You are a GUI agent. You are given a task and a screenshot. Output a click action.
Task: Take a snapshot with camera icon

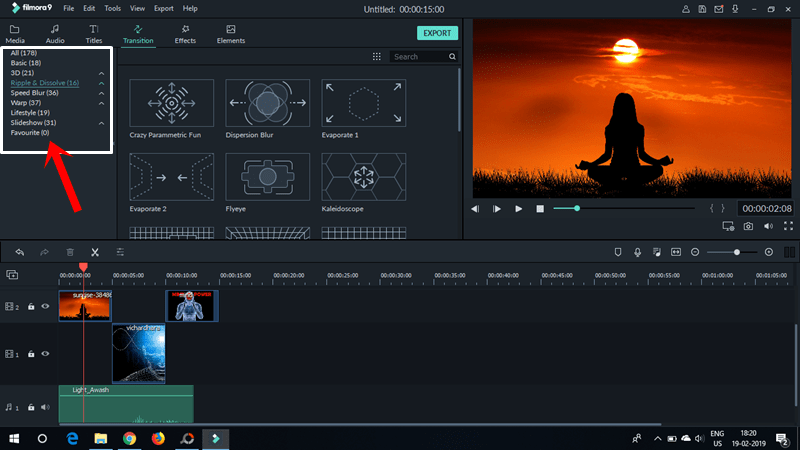tap(748, 226)
